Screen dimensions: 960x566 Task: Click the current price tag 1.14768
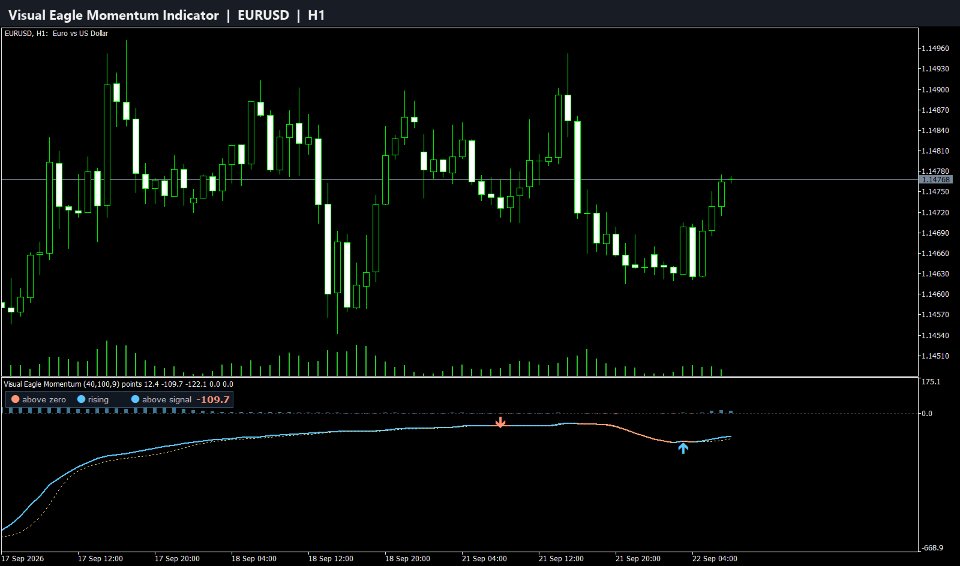point(936,179)
